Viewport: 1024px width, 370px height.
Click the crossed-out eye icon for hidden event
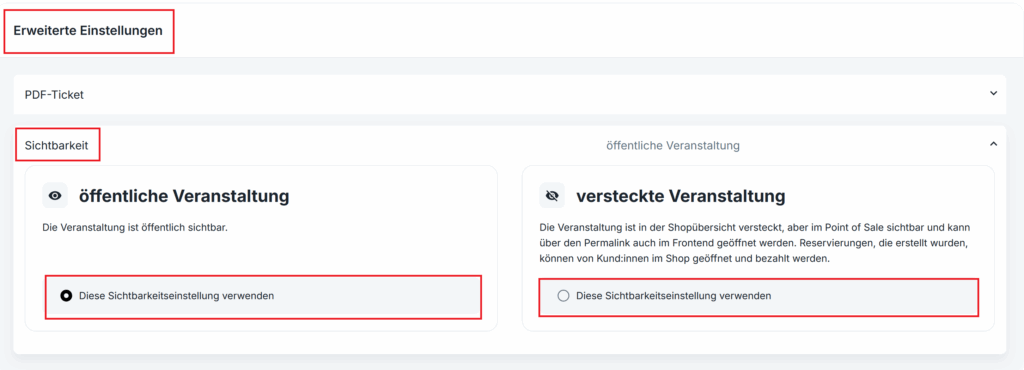click(x=552, y=195)
